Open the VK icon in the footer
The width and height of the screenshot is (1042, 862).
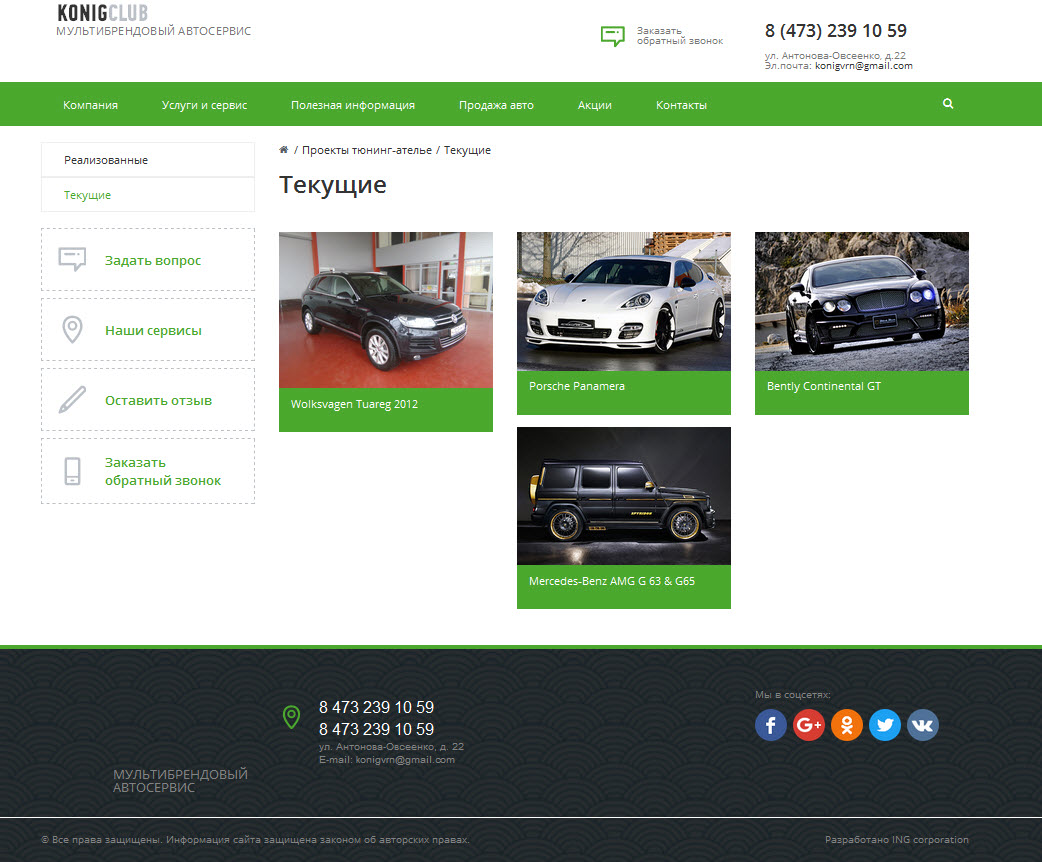click(x=922, y=724)
